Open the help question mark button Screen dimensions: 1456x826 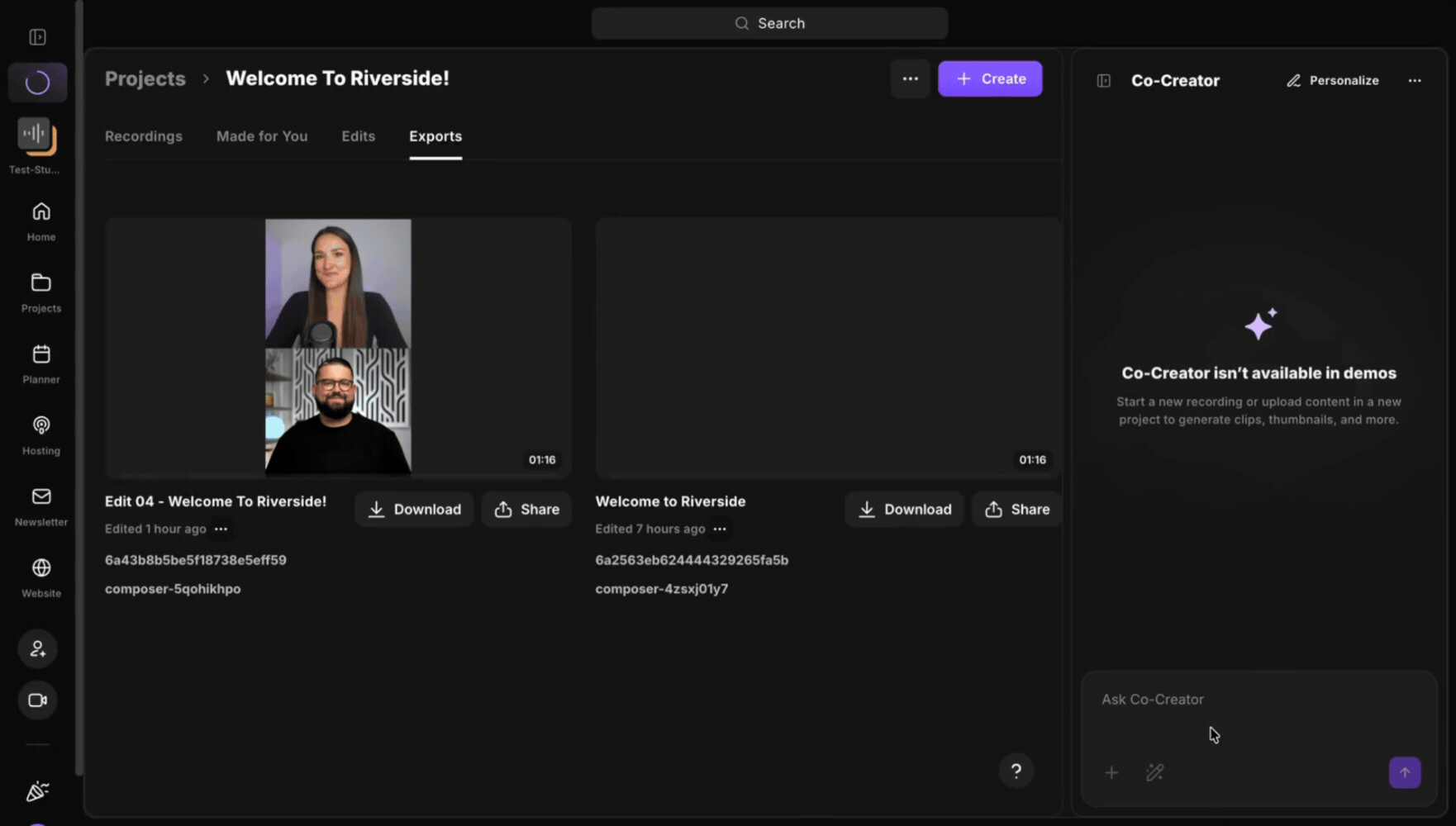(x=1016, y=771)
